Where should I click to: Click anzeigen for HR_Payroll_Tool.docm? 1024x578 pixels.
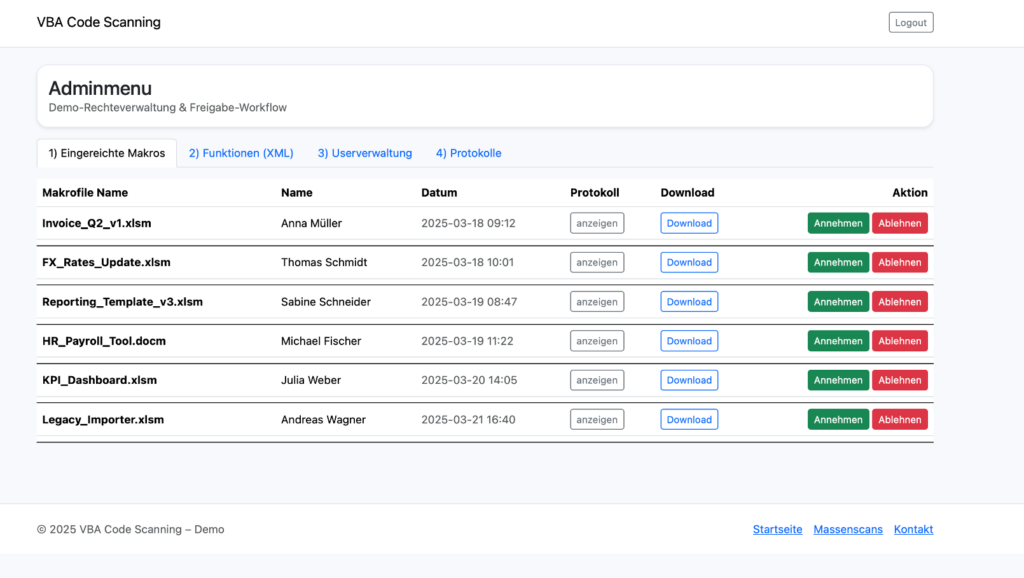[597, 341]
